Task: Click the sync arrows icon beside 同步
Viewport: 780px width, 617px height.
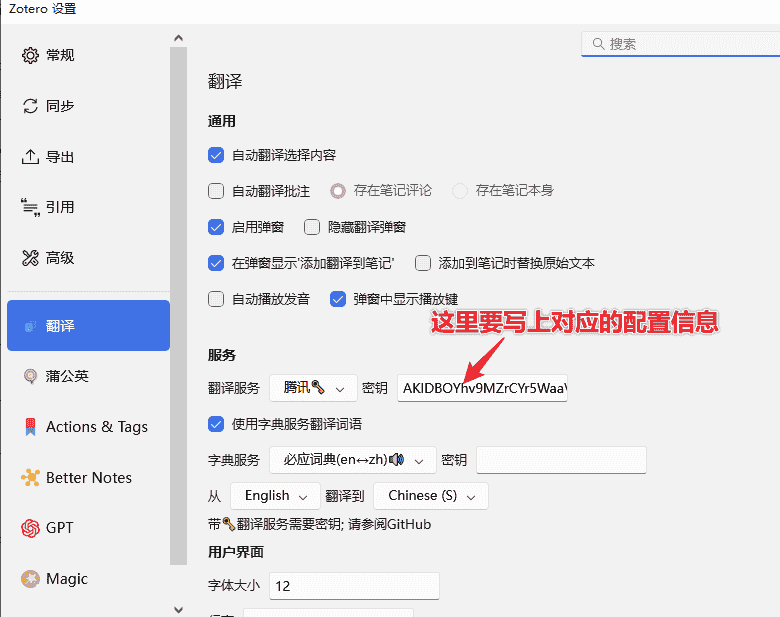Action: [x=30, y=106]
